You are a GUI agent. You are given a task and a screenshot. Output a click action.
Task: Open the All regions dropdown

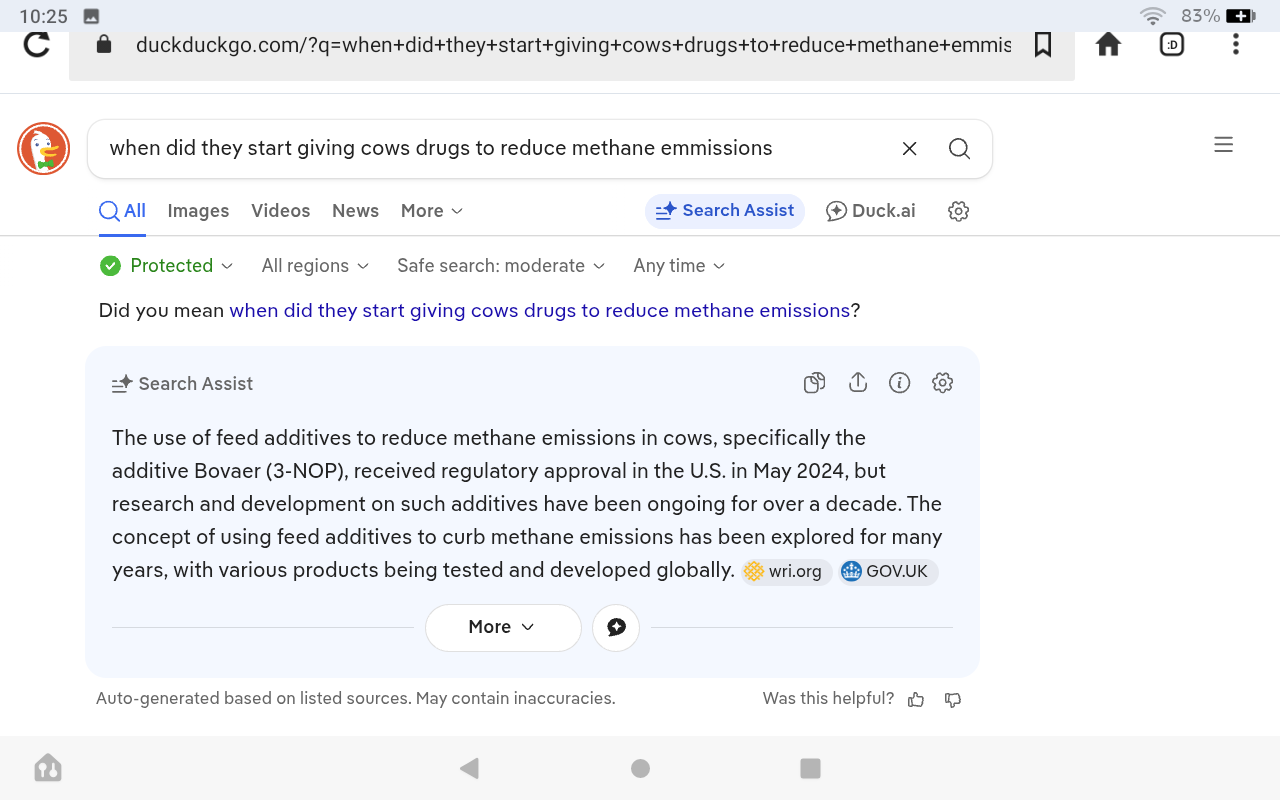click(315, 266)
